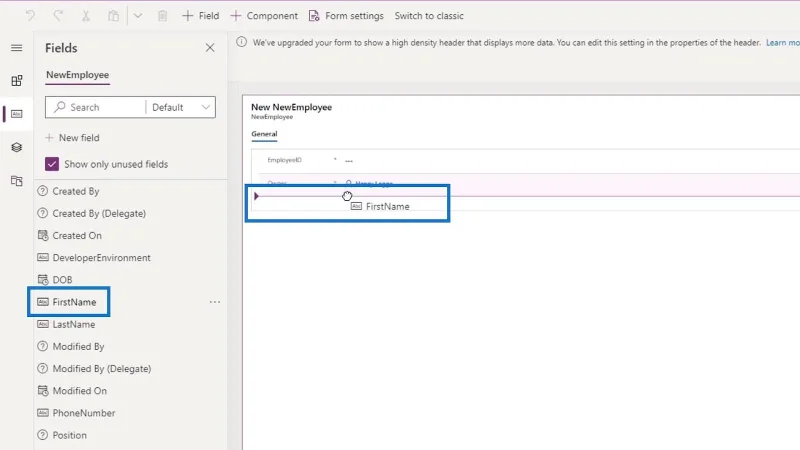Click the Cut scissors icon

point(86,16)
